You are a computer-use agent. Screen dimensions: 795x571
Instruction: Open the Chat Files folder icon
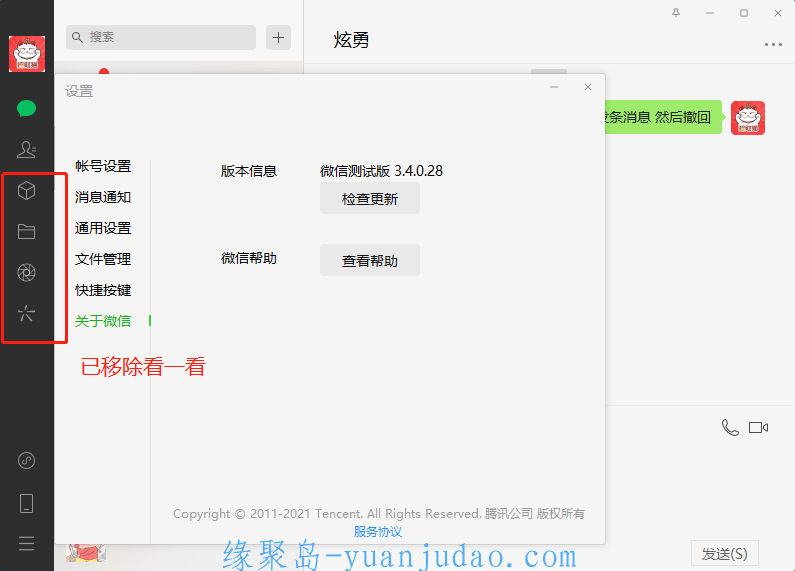pos(26,232)
